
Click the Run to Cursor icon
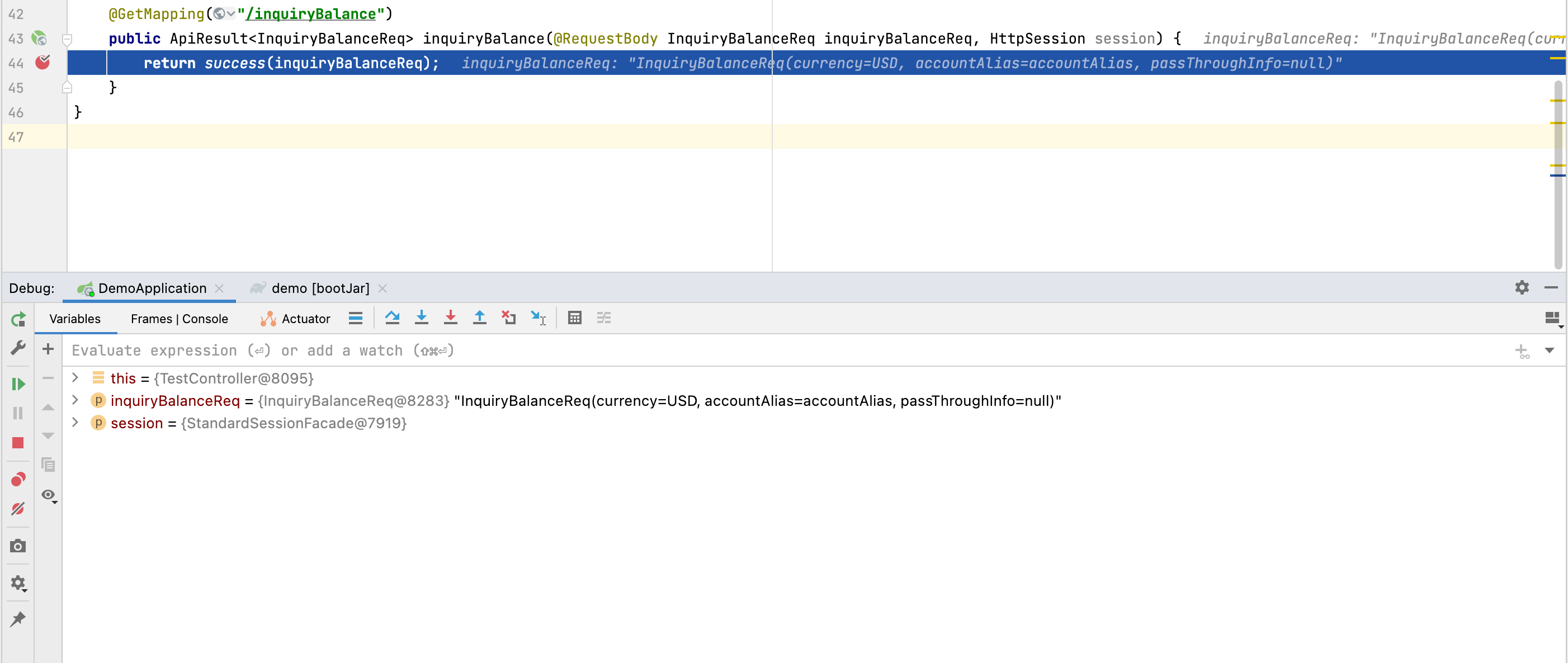coord(538,318)
